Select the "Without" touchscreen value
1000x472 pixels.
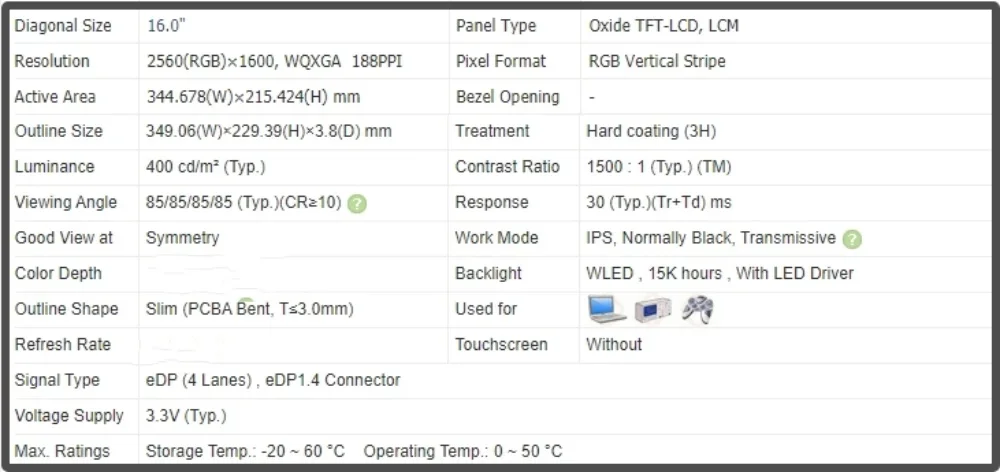pyautogui.click(x=614, y=344)
